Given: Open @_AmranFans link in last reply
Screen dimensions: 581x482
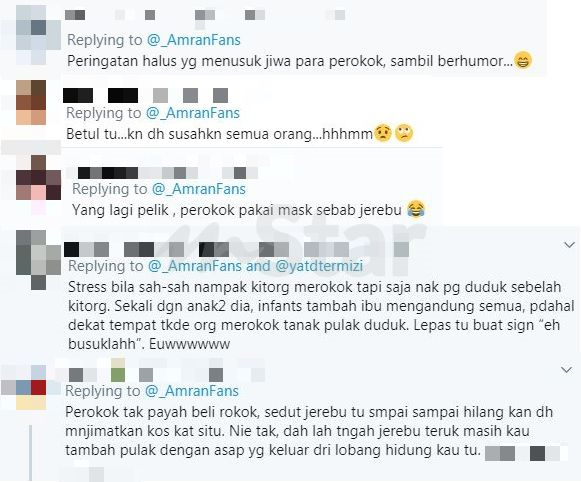Looking at the screenshot, I should (192, 391).
